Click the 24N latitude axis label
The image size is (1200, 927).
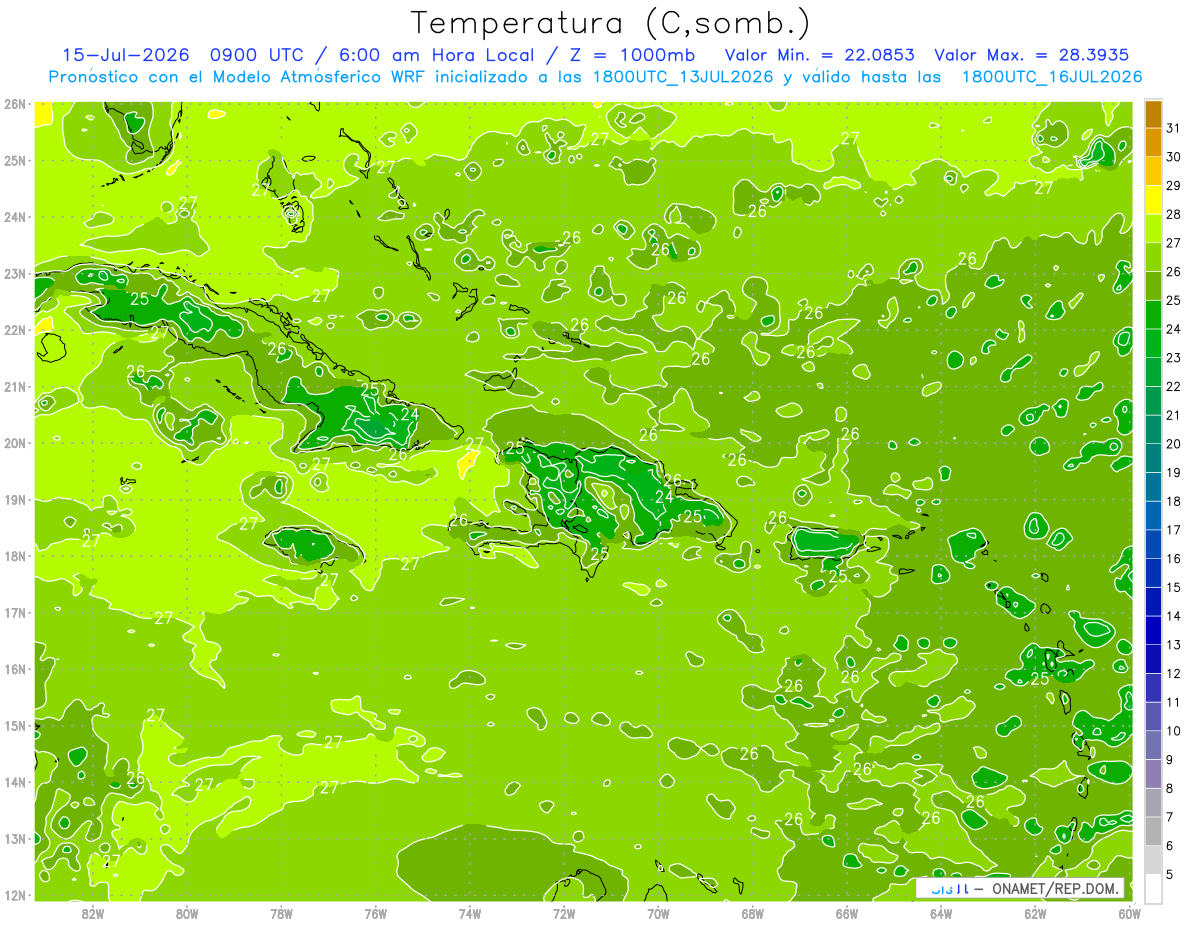point(15,217)
